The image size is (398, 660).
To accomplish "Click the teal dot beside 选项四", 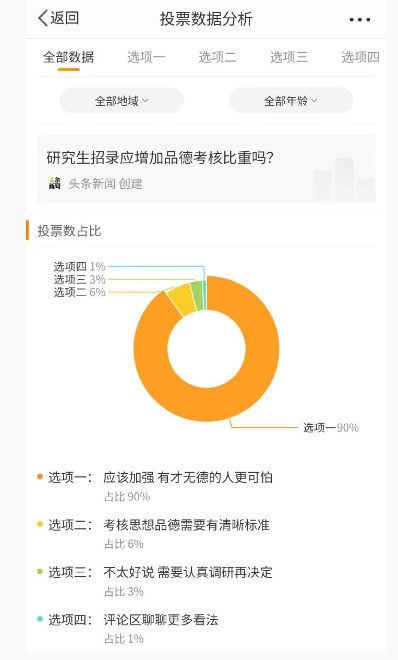I will click(40, 619).
